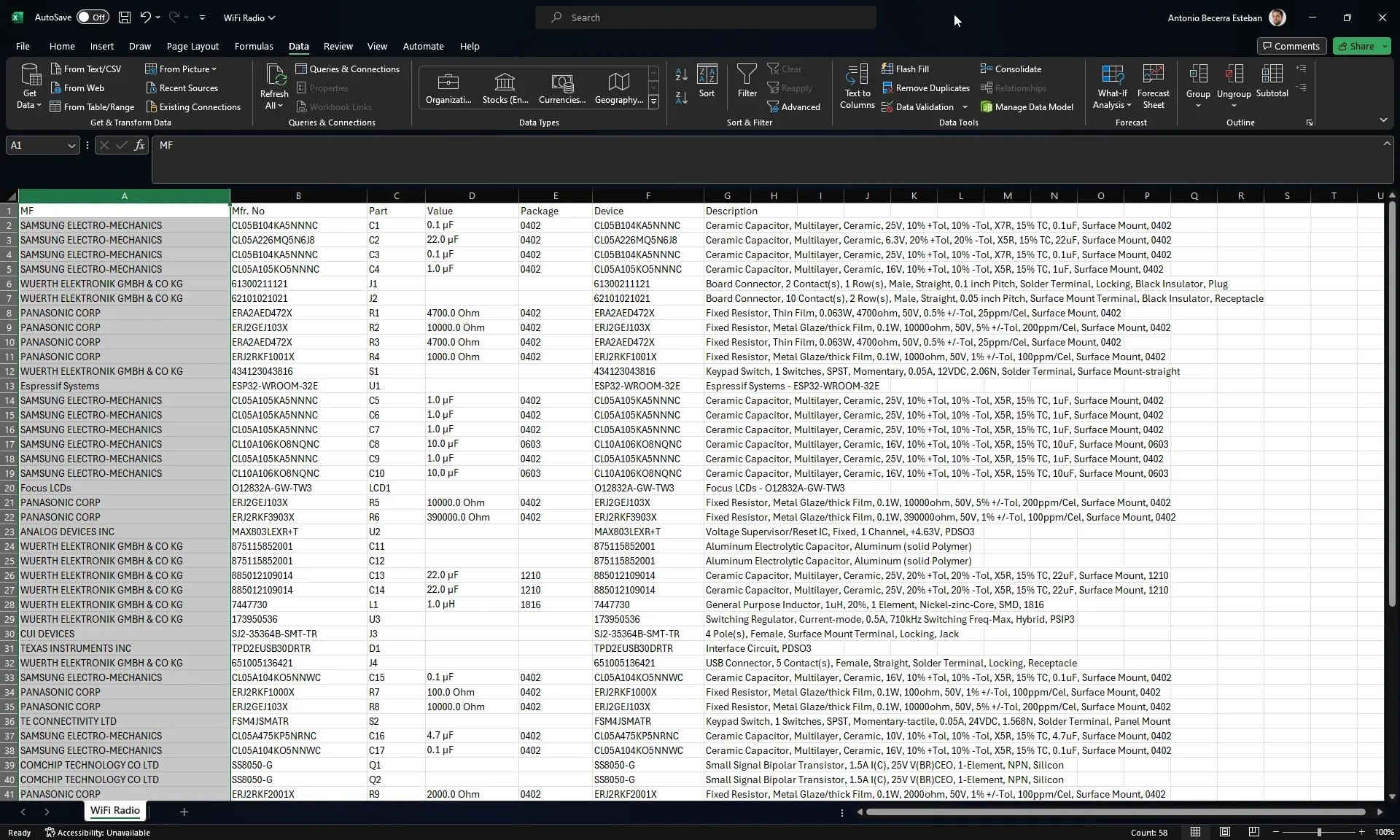Screen dimensions: 1400x840
Task: Click Text to Columns
Action: point(857,87)
